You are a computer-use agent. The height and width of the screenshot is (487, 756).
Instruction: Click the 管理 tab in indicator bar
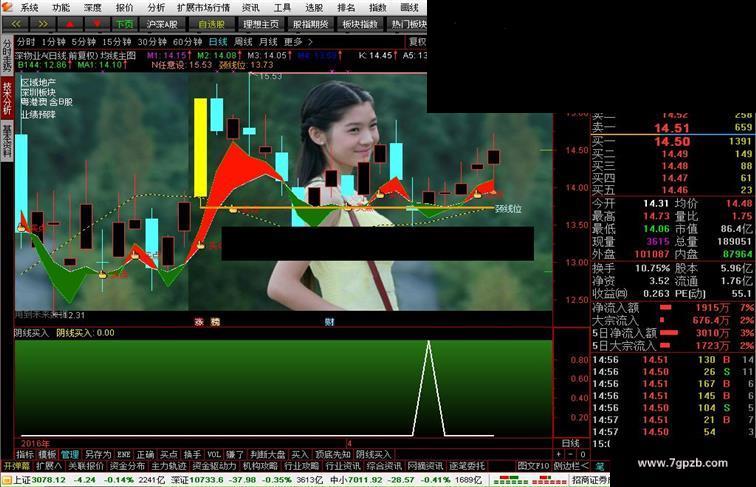click(x=69, y=454)
